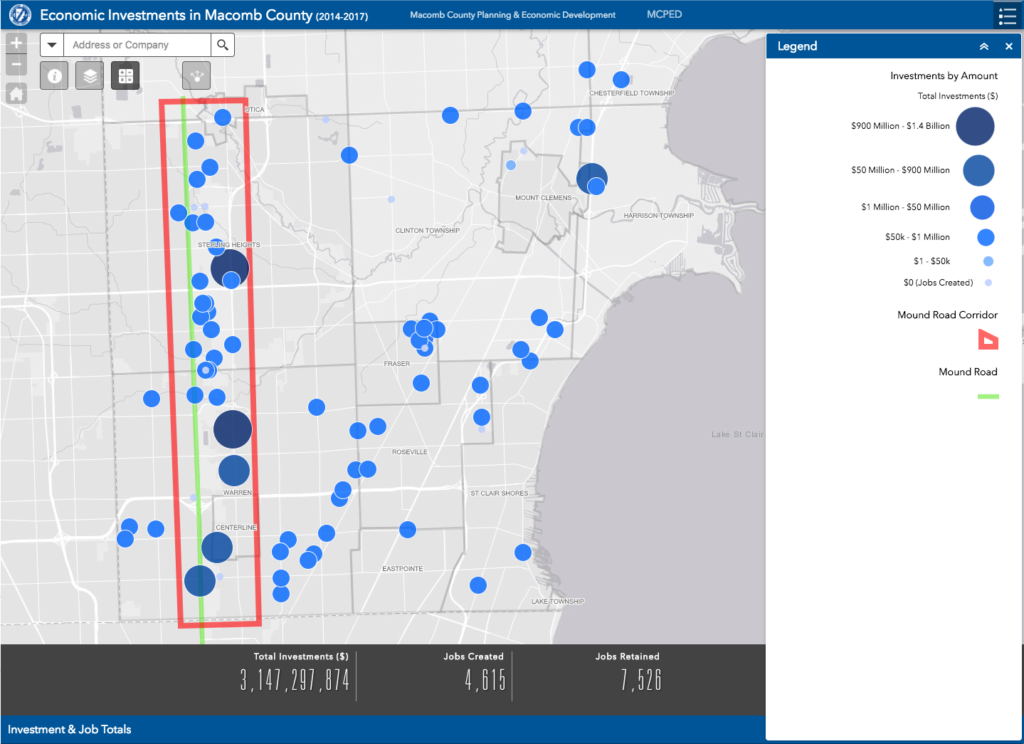Close the Legend panel
The height and width of the screenshot is (744, 1024).
click(1009, 46)
